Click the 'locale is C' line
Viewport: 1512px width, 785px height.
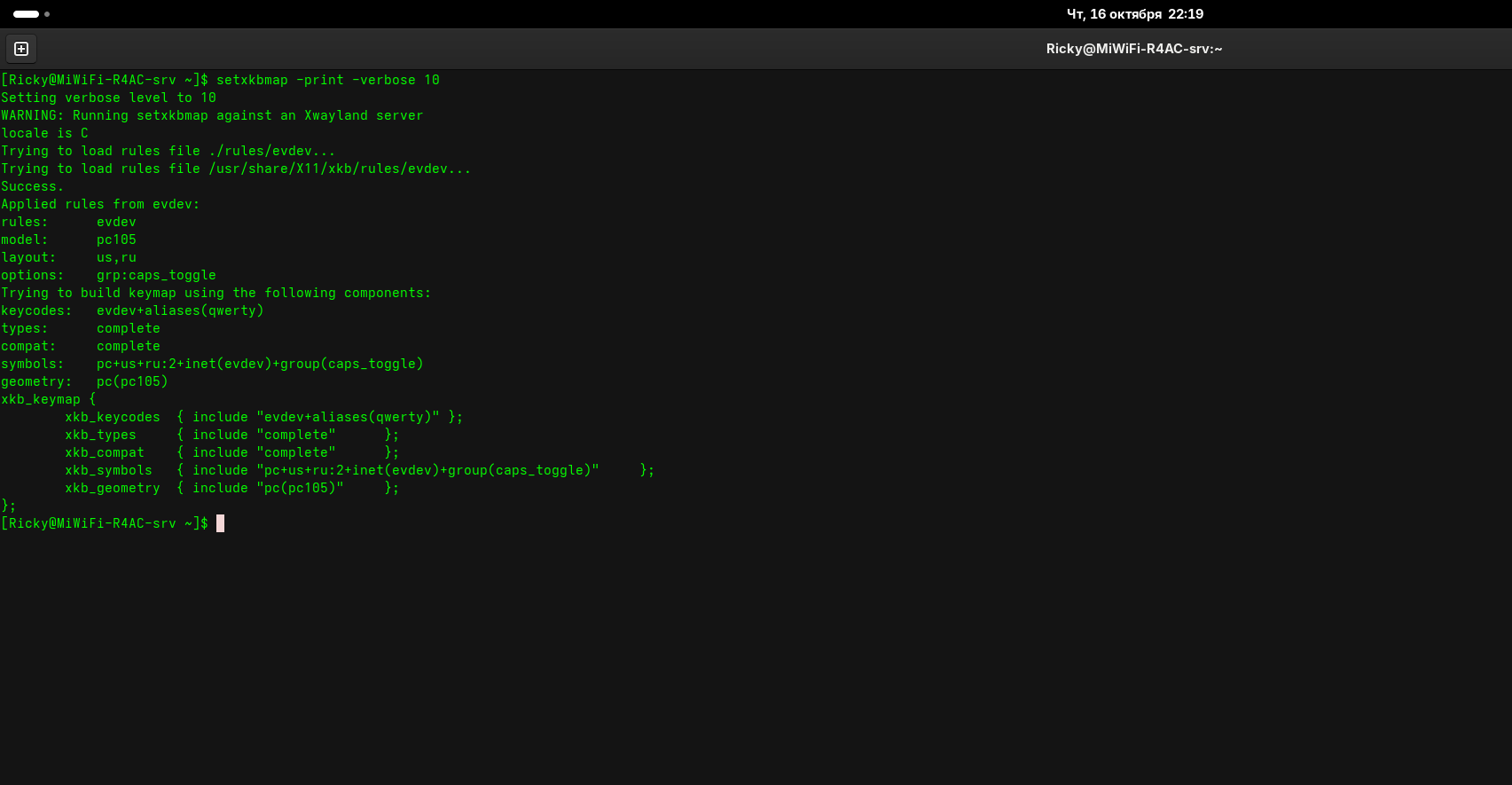[x=44, y=133]
